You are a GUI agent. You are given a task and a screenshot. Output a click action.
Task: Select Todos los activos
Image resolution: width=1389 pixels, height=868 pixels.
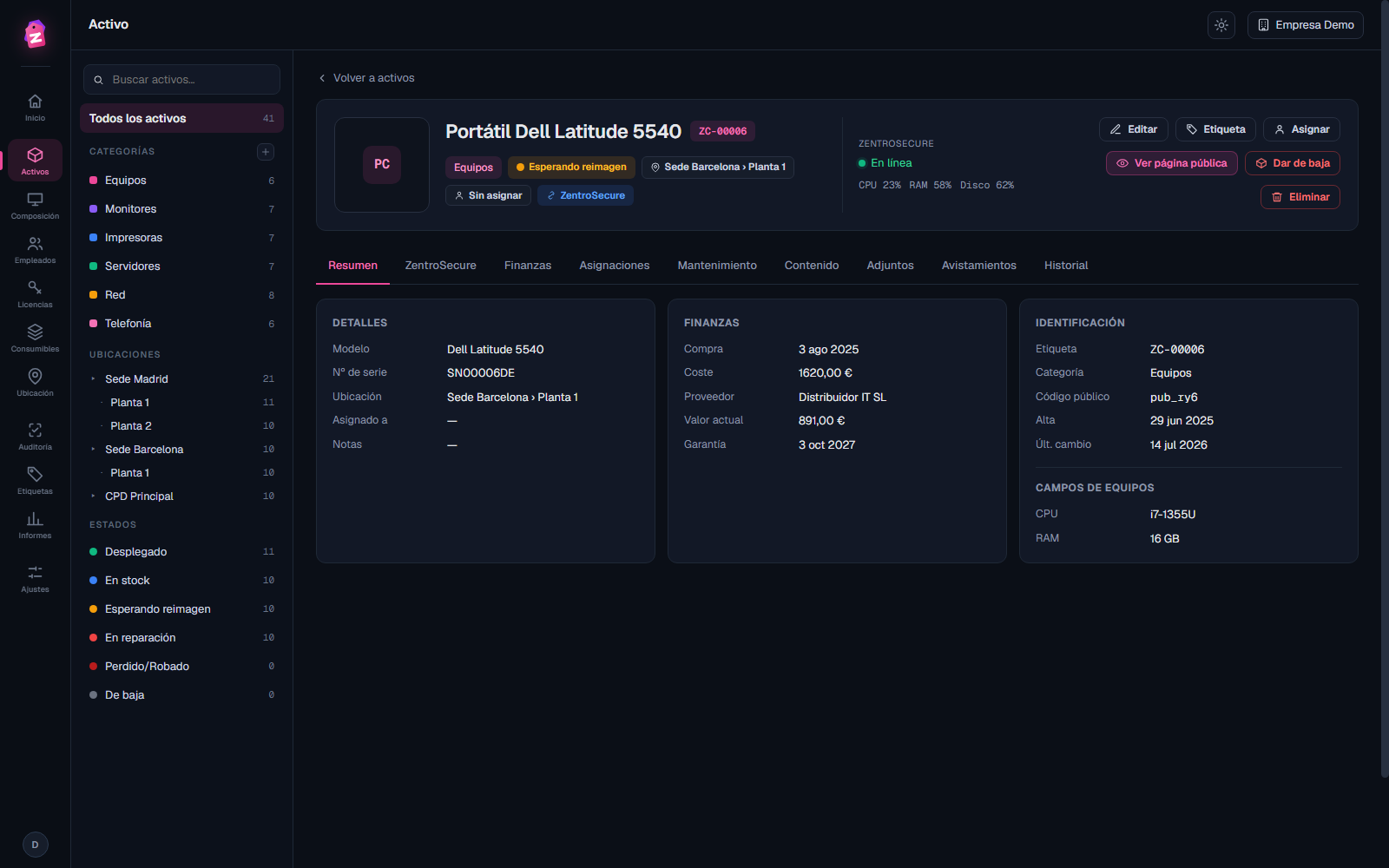tap(181, 118)
